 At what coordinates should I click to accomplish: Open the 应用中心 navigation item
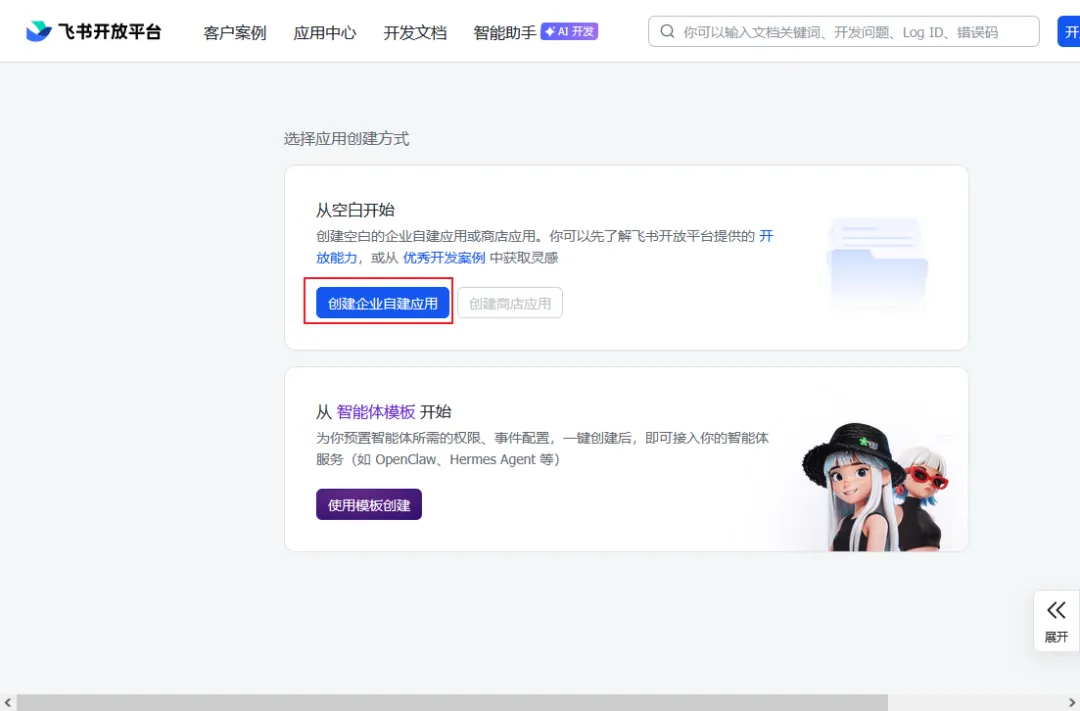(x=324, y=32)
